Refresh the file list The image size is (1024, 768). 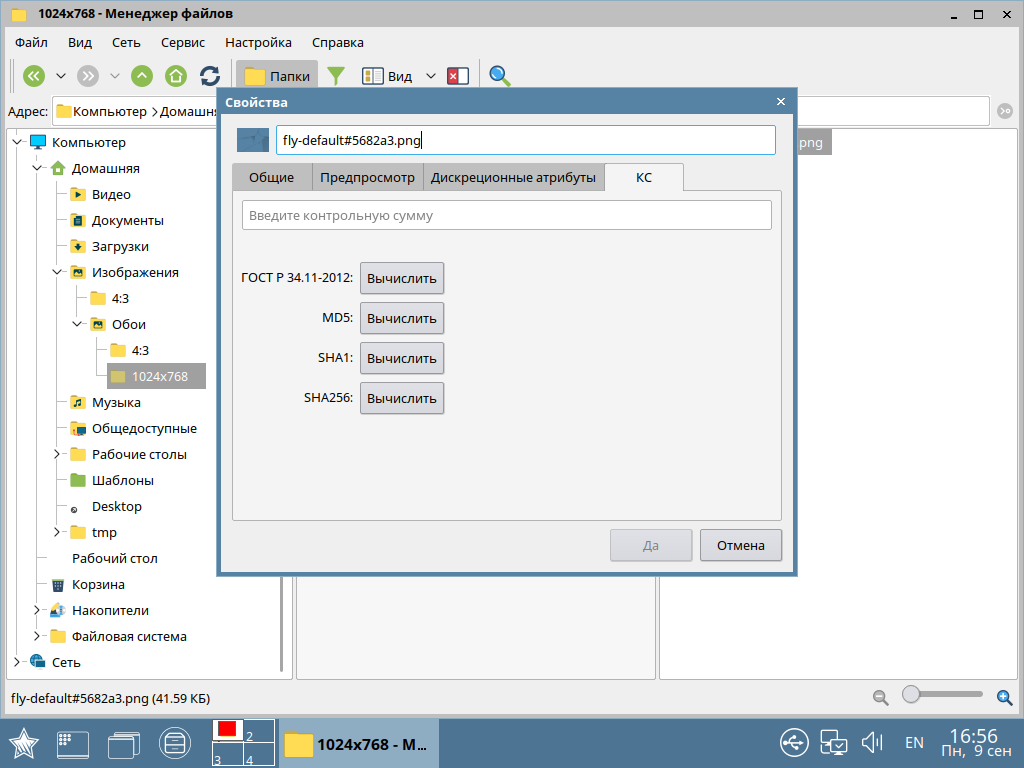point(210,76)
